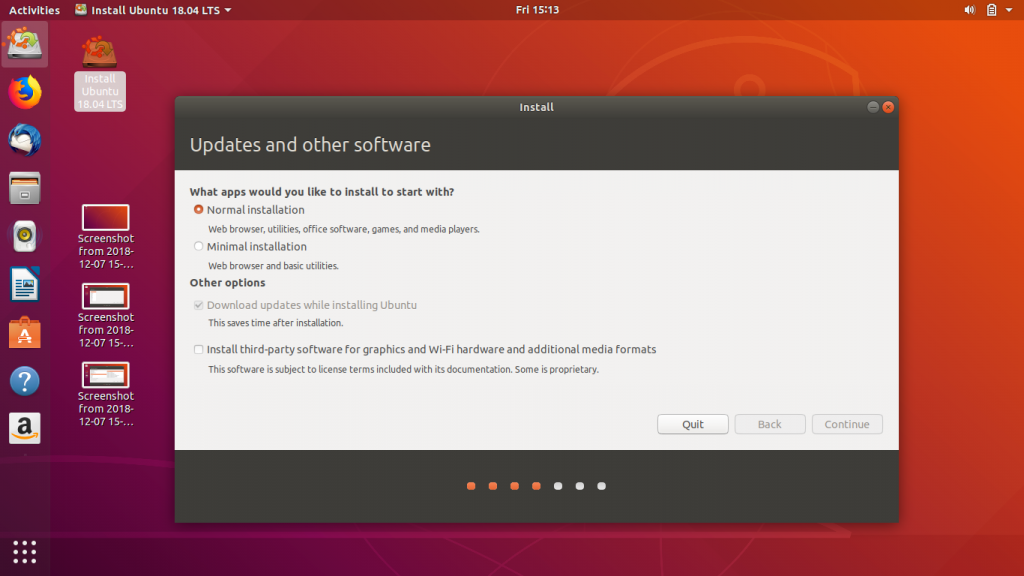Launch Rhythmbox music player from dock
This screenshot has height=576, width=1024.
[24, 236]
